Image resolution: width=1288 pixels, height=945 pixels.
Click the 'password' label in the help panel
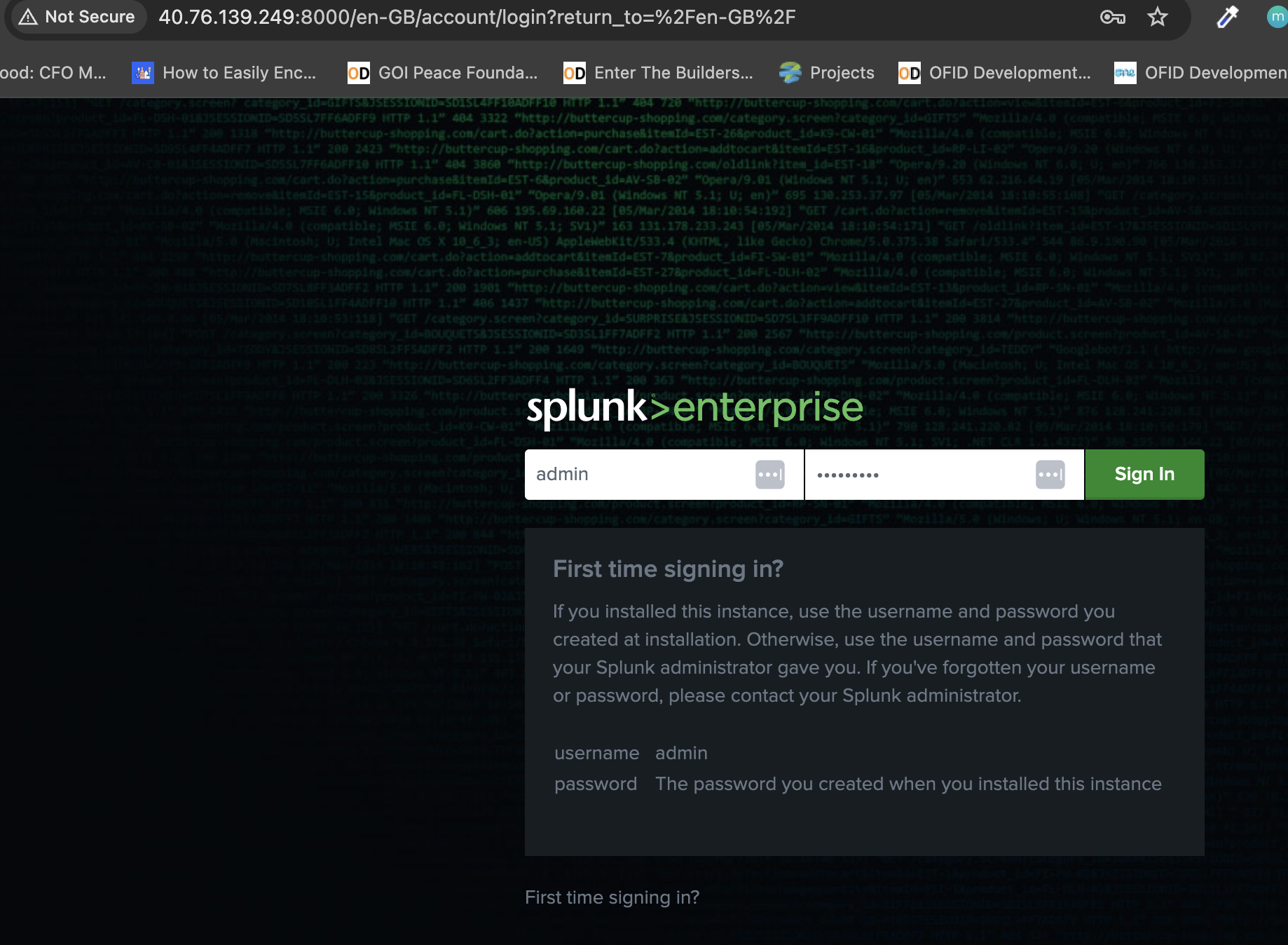point(596,784)
